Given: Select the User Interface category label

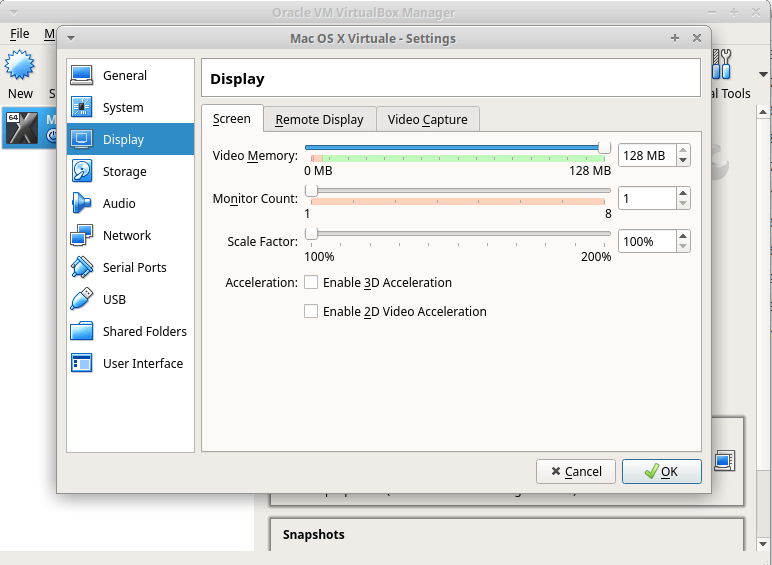Looking at the screenshot, I should [x=143, y=363].
